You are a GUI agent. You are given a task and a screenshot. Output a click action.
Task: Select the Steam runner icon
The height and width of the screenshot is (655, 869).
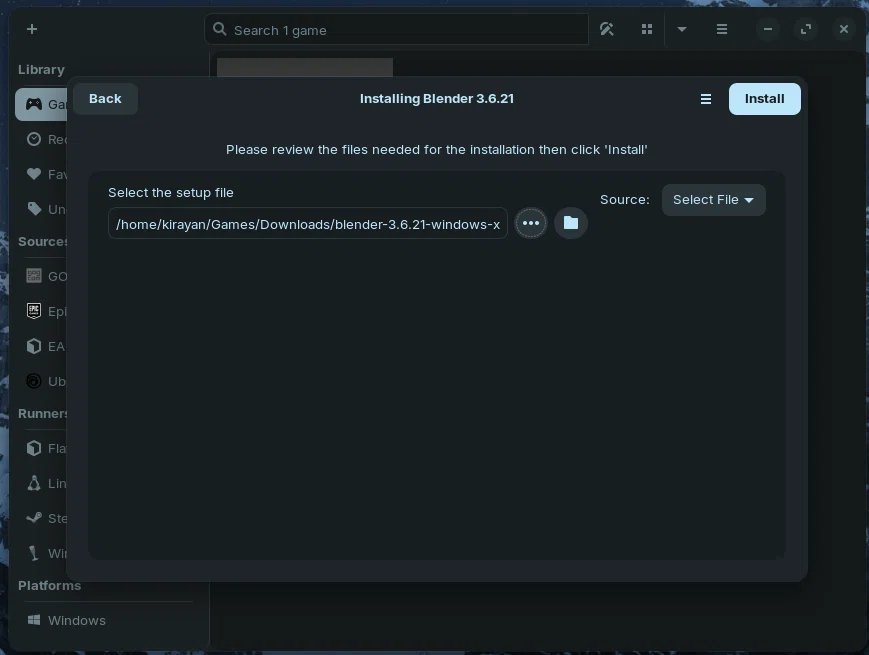34,518
